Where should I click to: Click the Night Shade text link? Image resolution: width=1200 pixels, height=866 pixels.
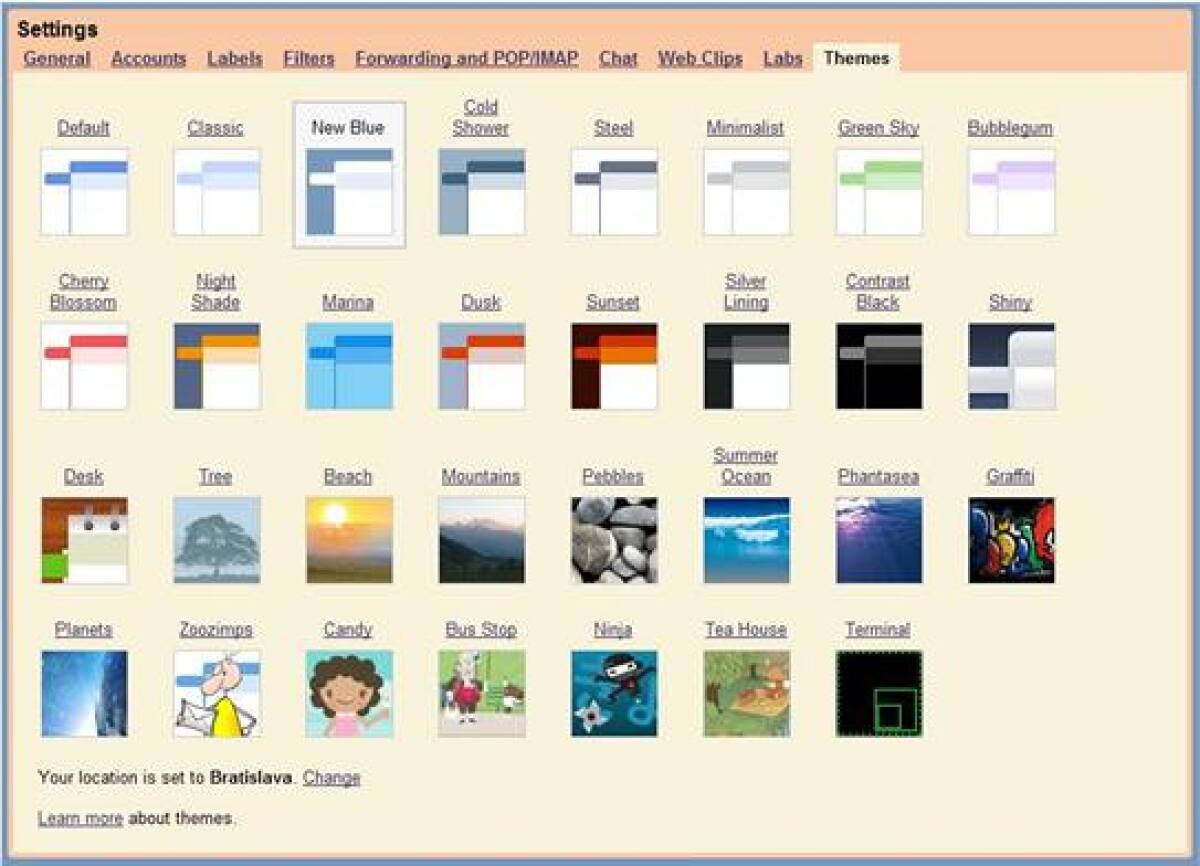(x=216, y=291)
